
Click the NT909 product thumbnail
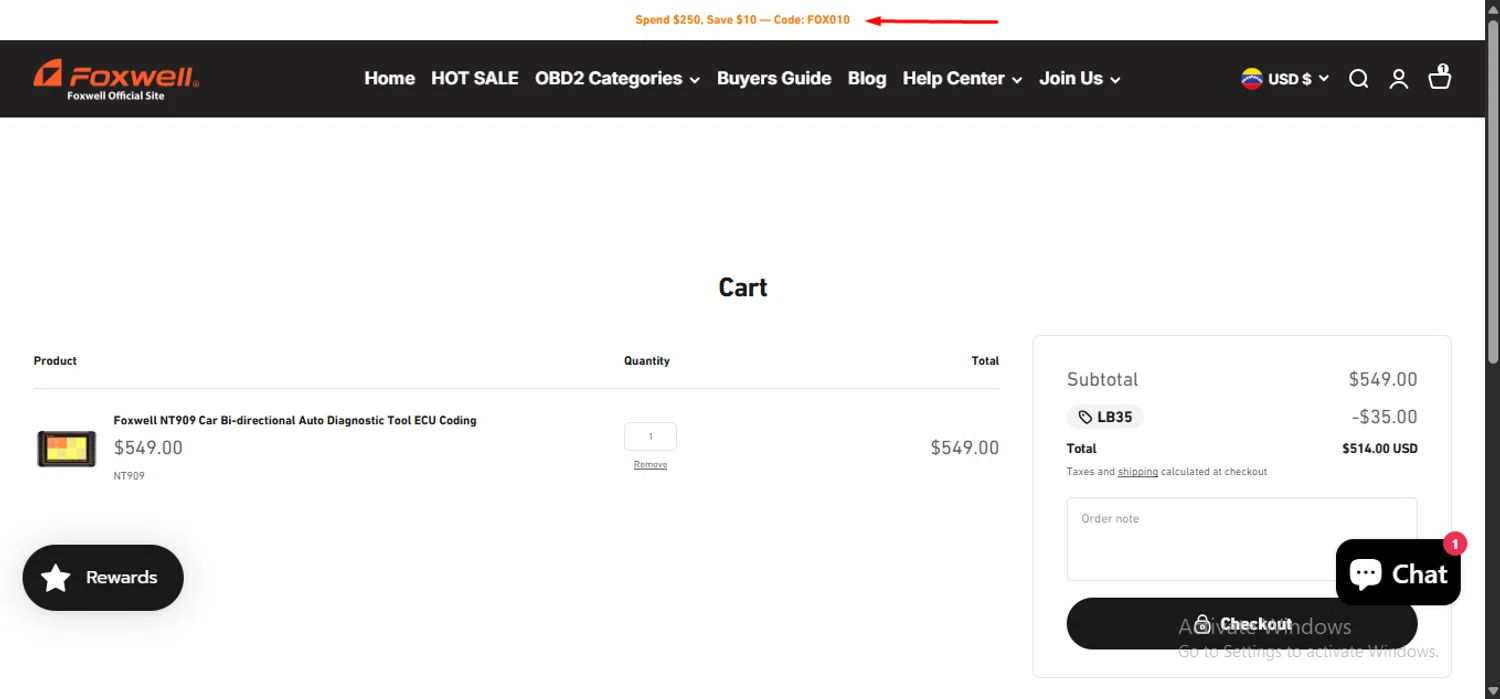click(x=67, y=449)
